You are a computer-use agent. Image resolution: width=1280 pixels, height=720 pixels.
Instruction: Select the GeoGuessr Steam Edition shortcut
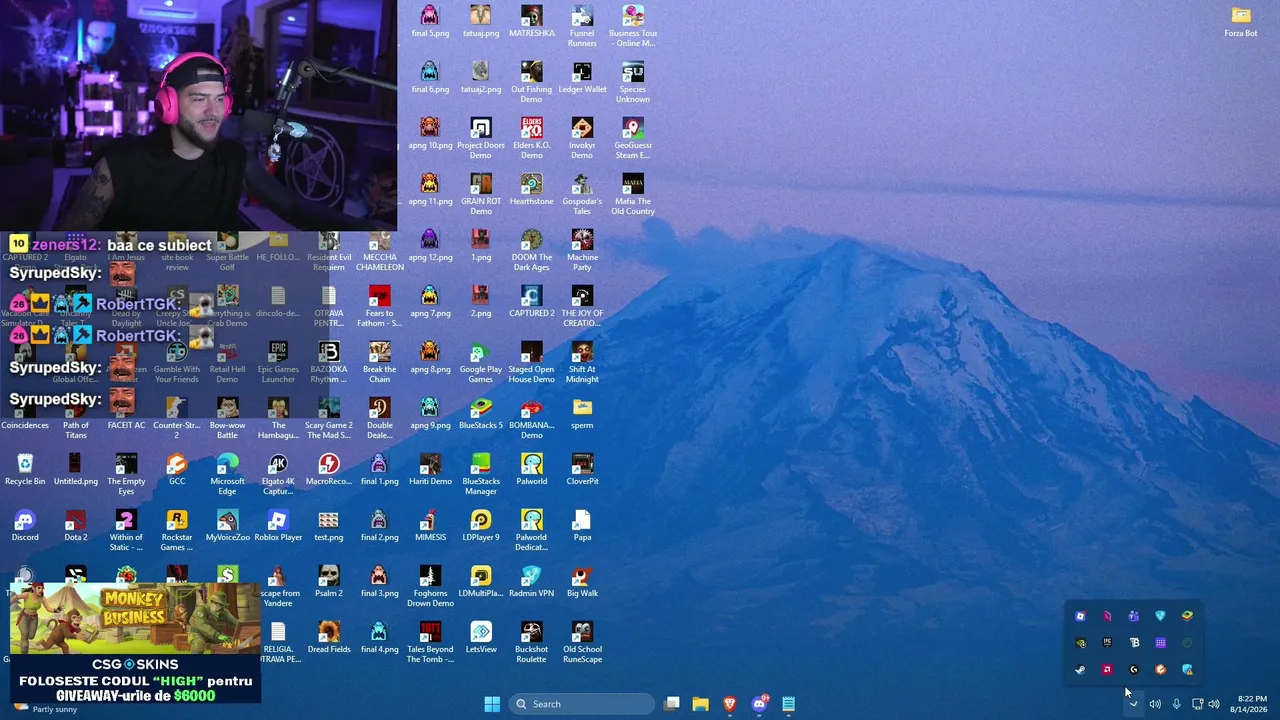[x=633, y=138]
